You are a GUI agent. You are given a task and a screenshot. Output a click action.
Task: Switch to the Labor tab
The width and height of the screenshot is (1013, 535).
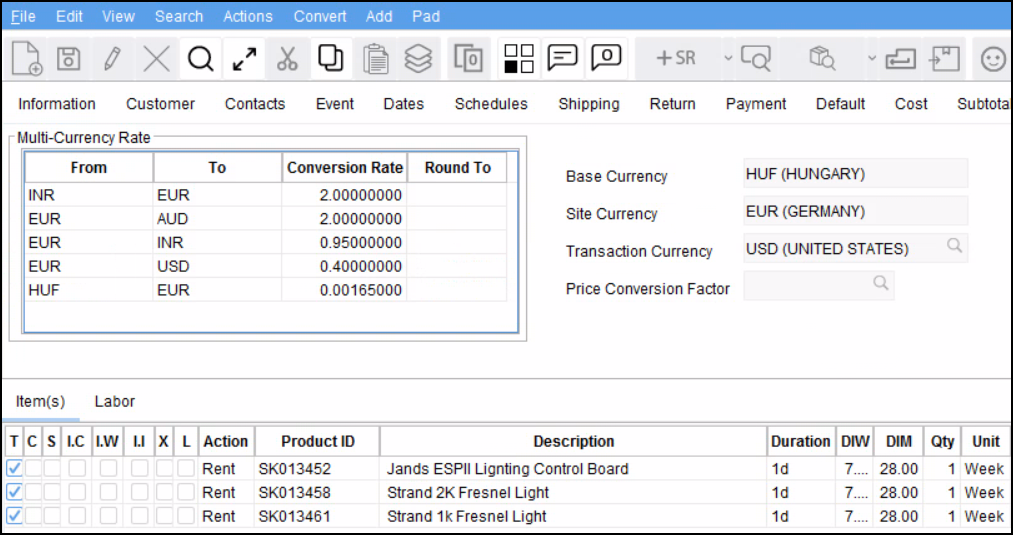(x=114, y=401)
